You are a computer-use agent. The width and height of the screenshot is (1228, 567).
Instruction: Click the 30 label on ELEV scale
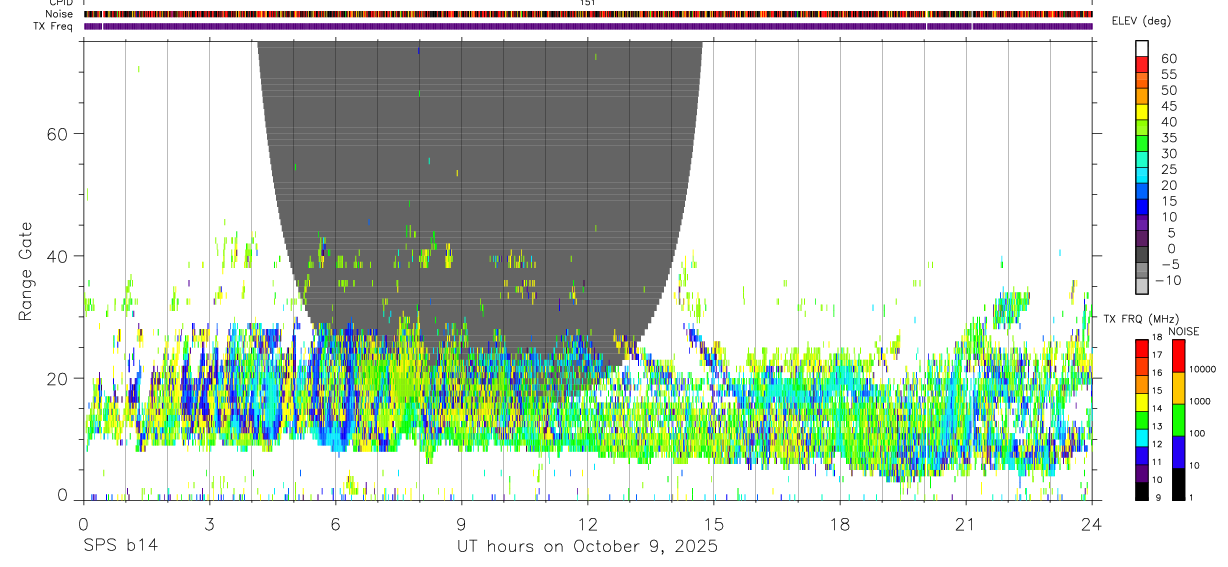coord(1168,154)
